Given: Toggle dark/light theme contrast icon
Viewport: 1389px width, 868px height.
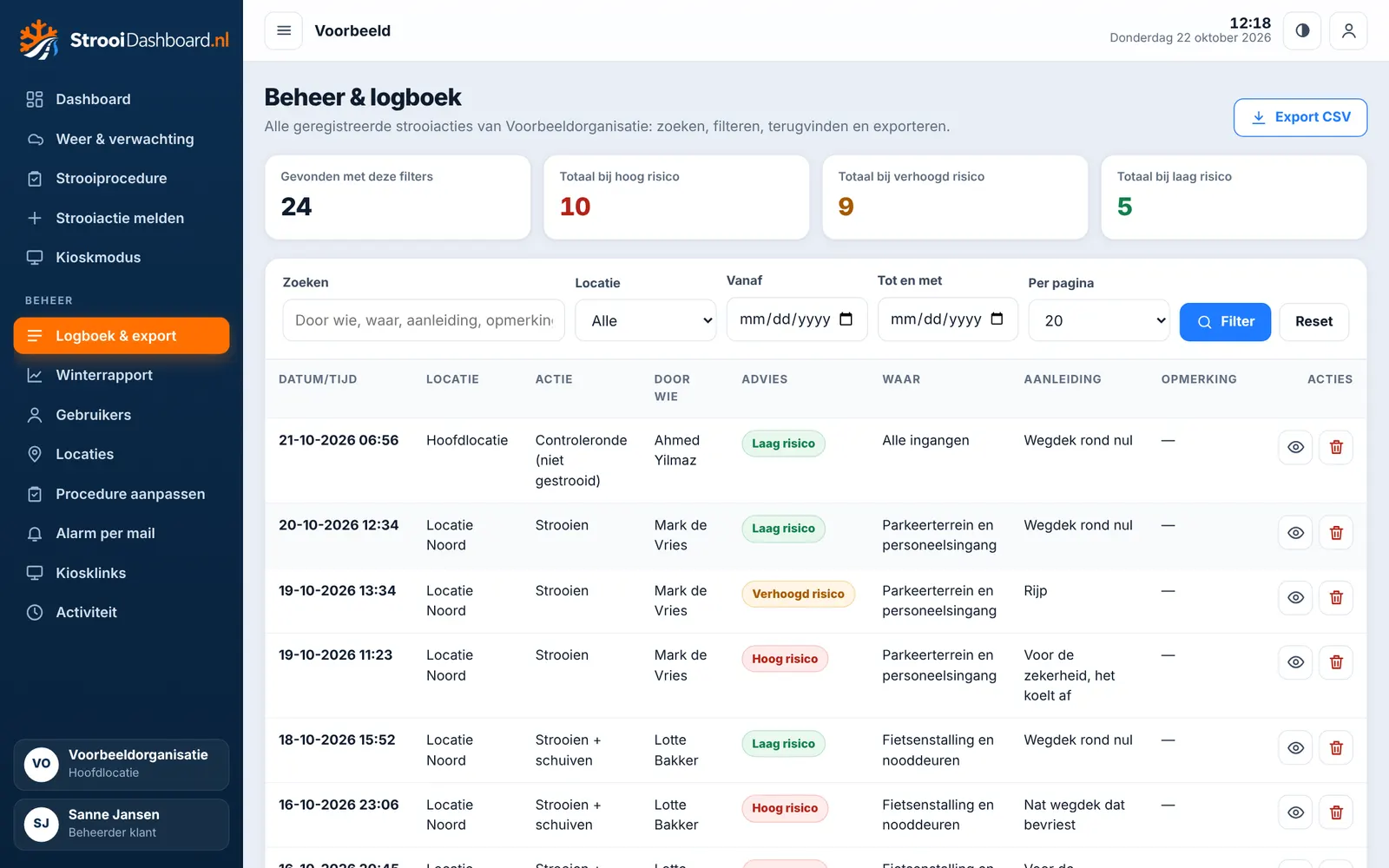Looking at the screenshot, I should 1302,30.
